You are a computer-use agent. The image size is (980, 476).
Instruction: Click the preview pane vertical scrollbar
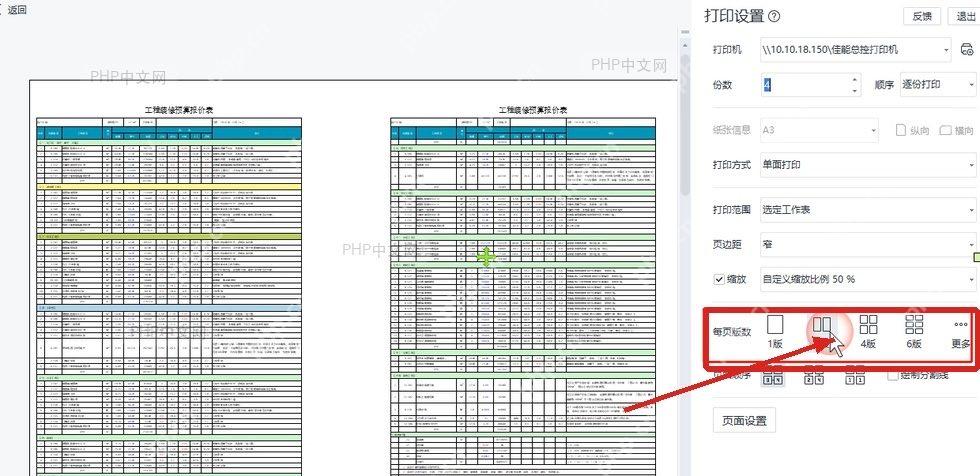tap(685, 125)
